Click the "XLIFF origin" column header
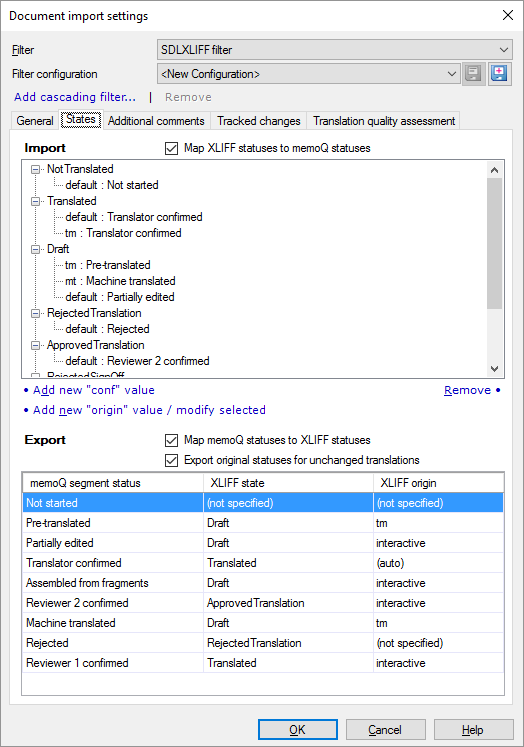Screen dimensions: 524x747 click(439, 483)
